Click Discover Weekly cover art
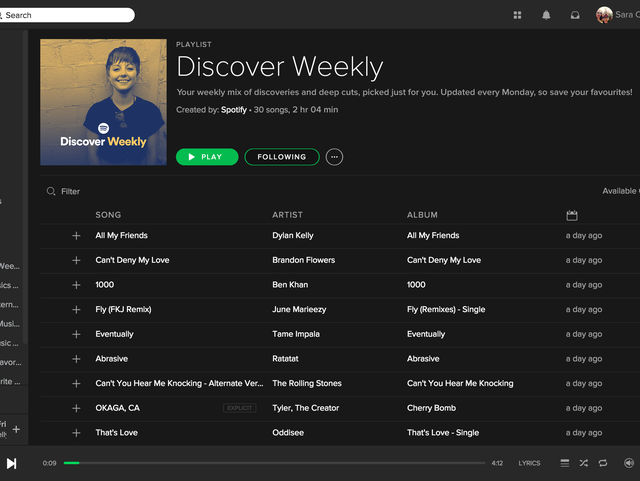Image resolution: width=640 pixels, height=481 pixels. [103, 102]
